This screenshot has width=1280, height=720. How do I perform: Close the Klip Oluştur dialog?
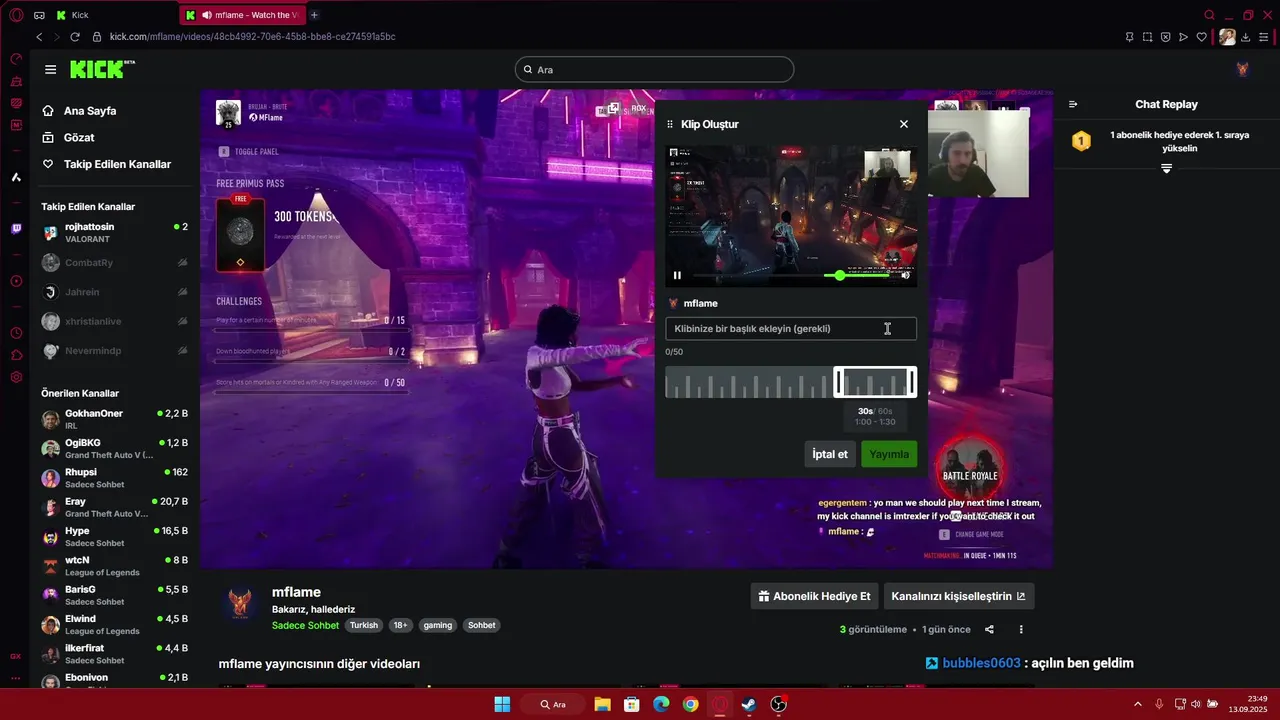904,124
